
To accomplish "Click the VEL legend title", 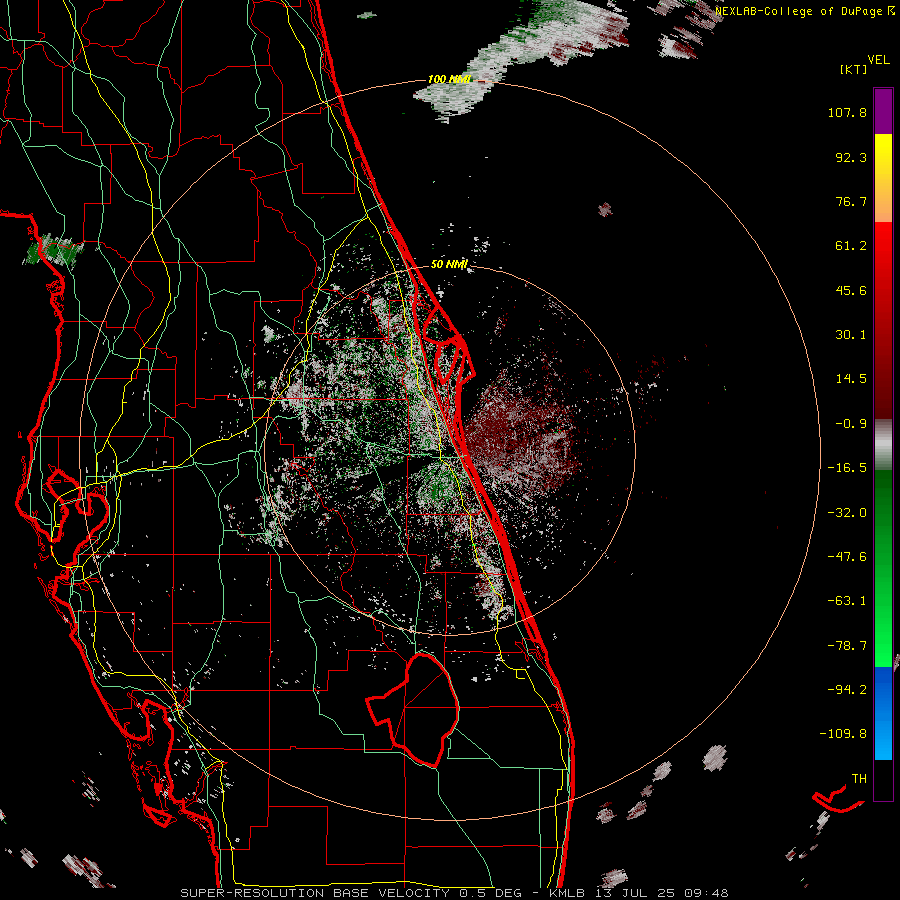I will click(x=878, y=60).
